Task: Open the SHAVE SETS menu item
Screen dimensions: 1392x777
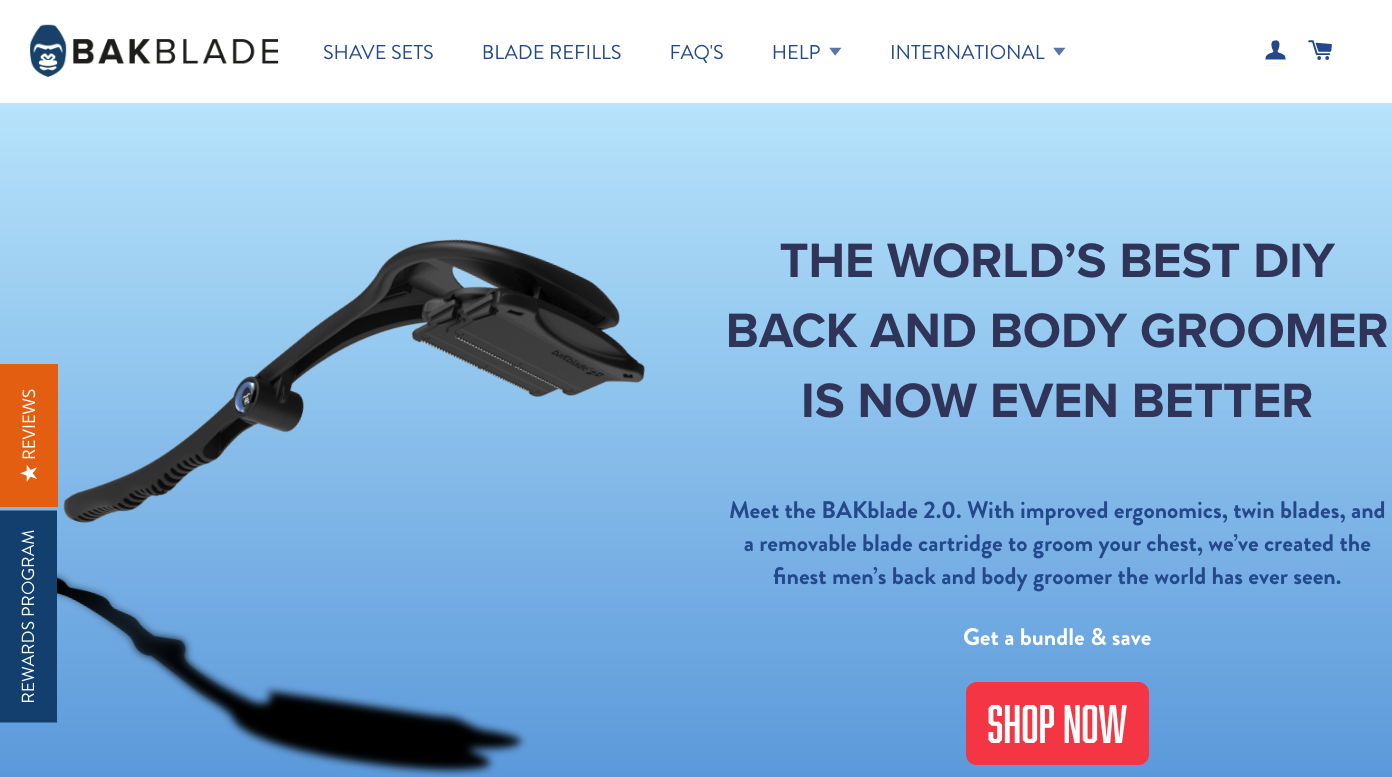Action: (378, 52)
